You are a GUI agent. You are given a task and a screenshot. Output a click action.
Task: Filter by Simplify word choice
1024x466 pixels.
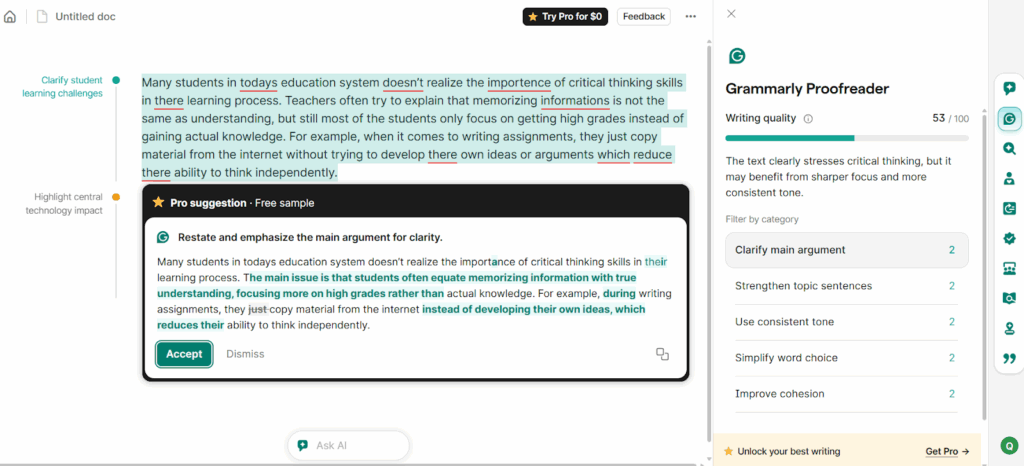(846, 358)
